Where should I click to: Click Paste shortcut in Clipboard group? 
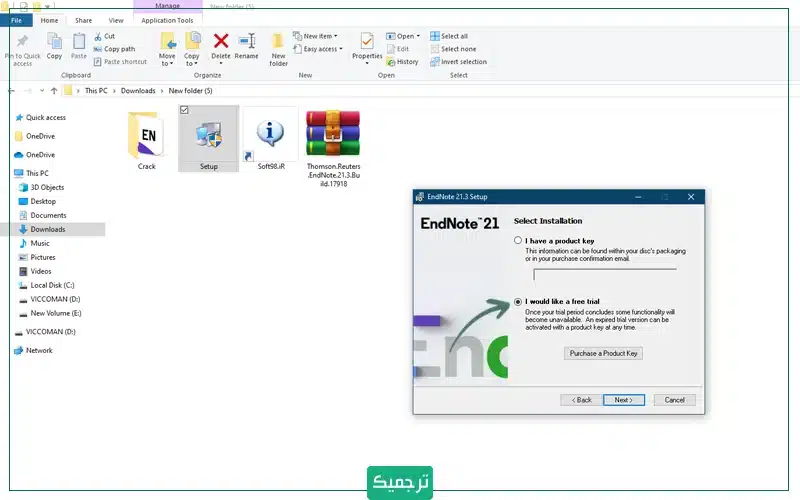point(120,62)
